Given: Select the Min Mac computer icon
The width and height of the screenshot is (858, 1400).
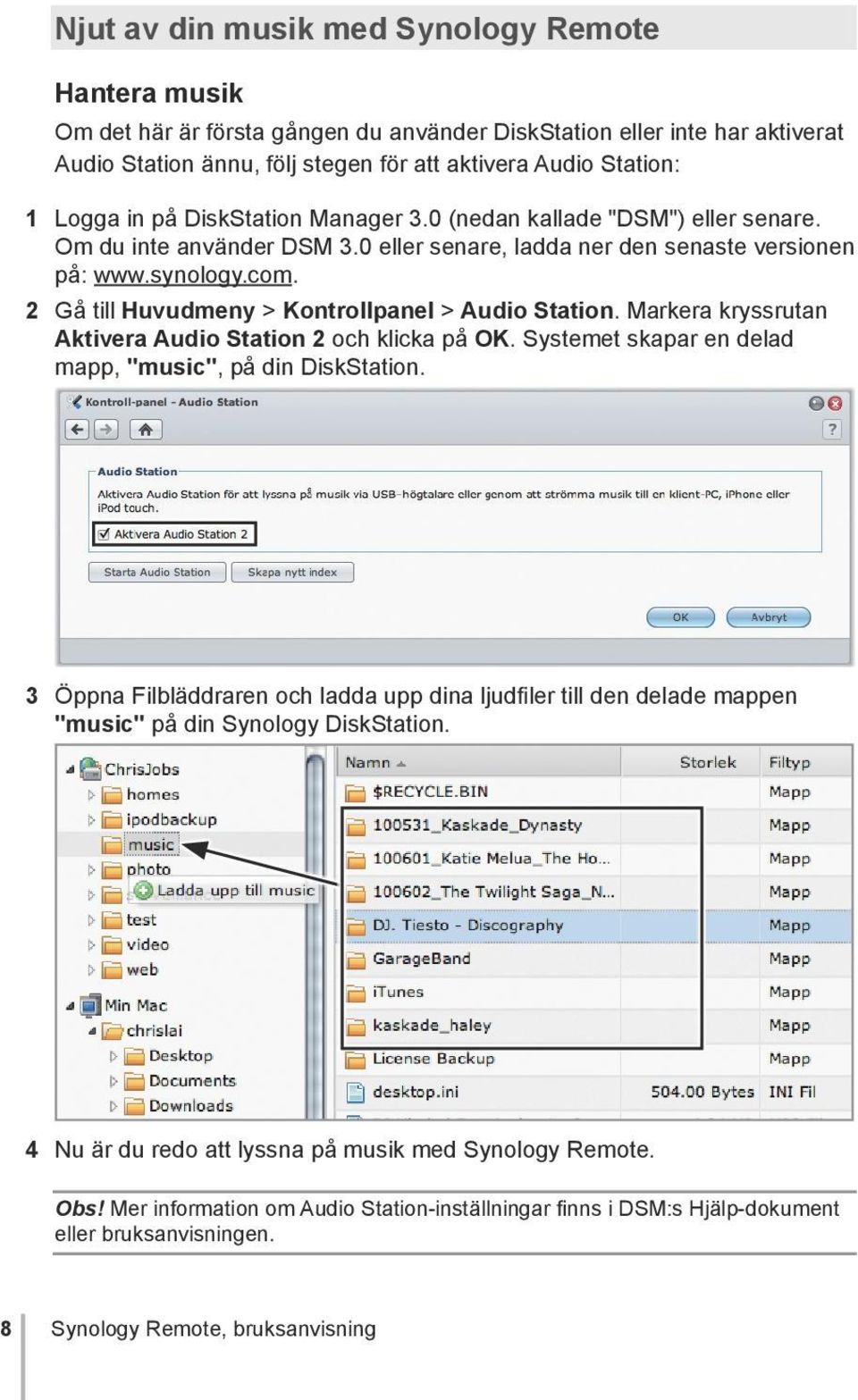Looking at the screenshot, I should point(90,1005).
